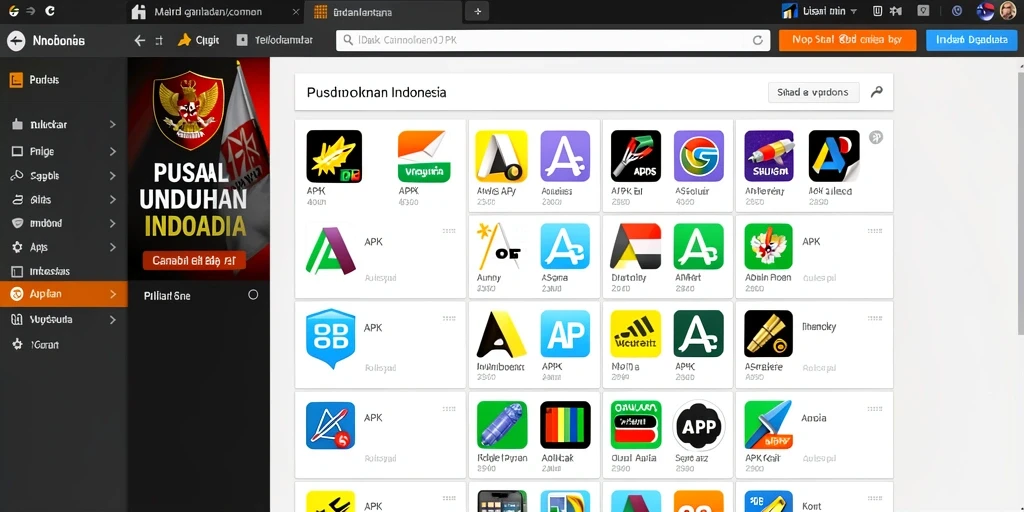Open the purple G icon labeled ASfoluir
This screenshot has height=512, width=1024.
pyautogui.click(x=699, y=156)
